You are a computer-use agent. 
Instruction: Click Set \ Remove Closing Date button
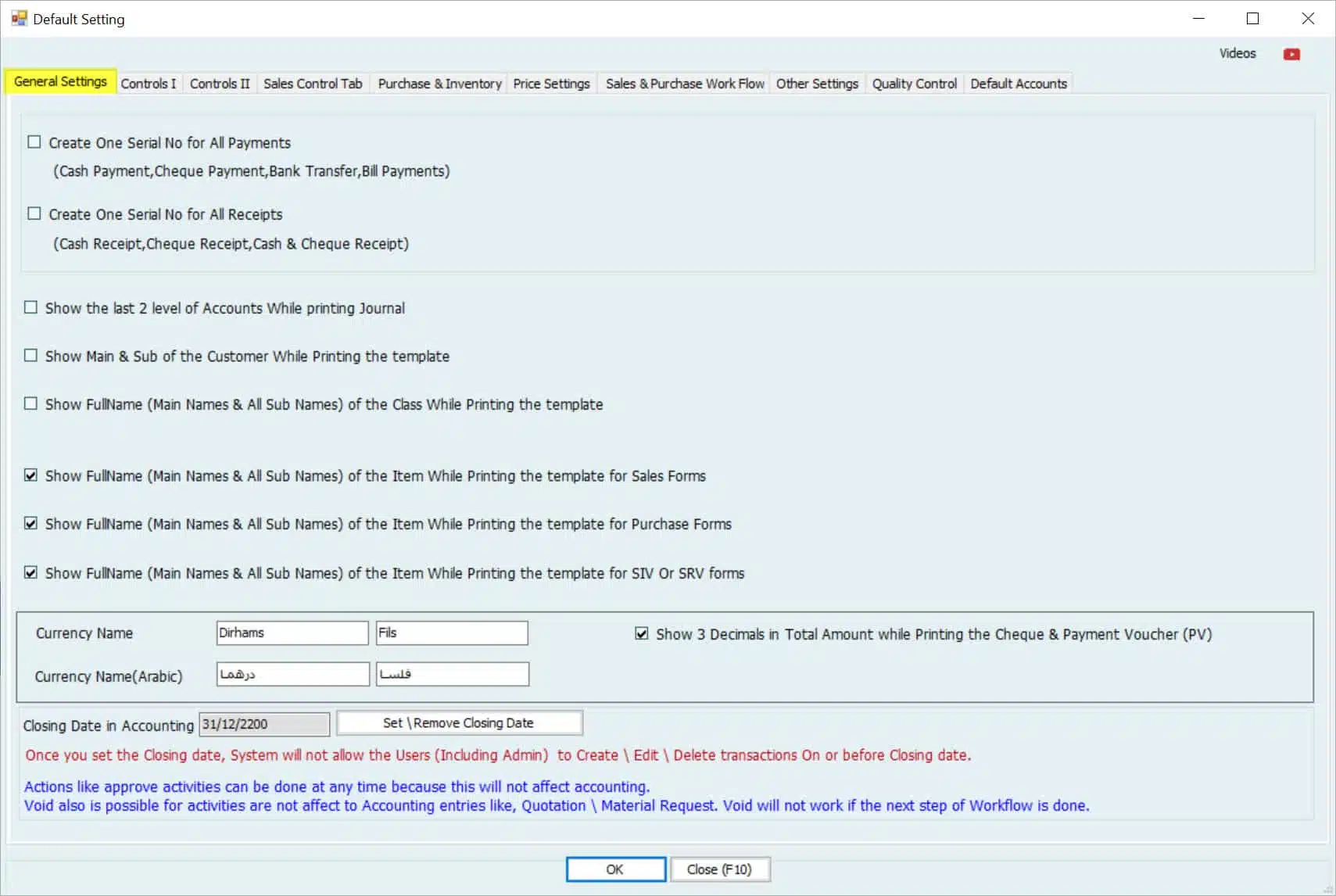[x=459, y=723]
